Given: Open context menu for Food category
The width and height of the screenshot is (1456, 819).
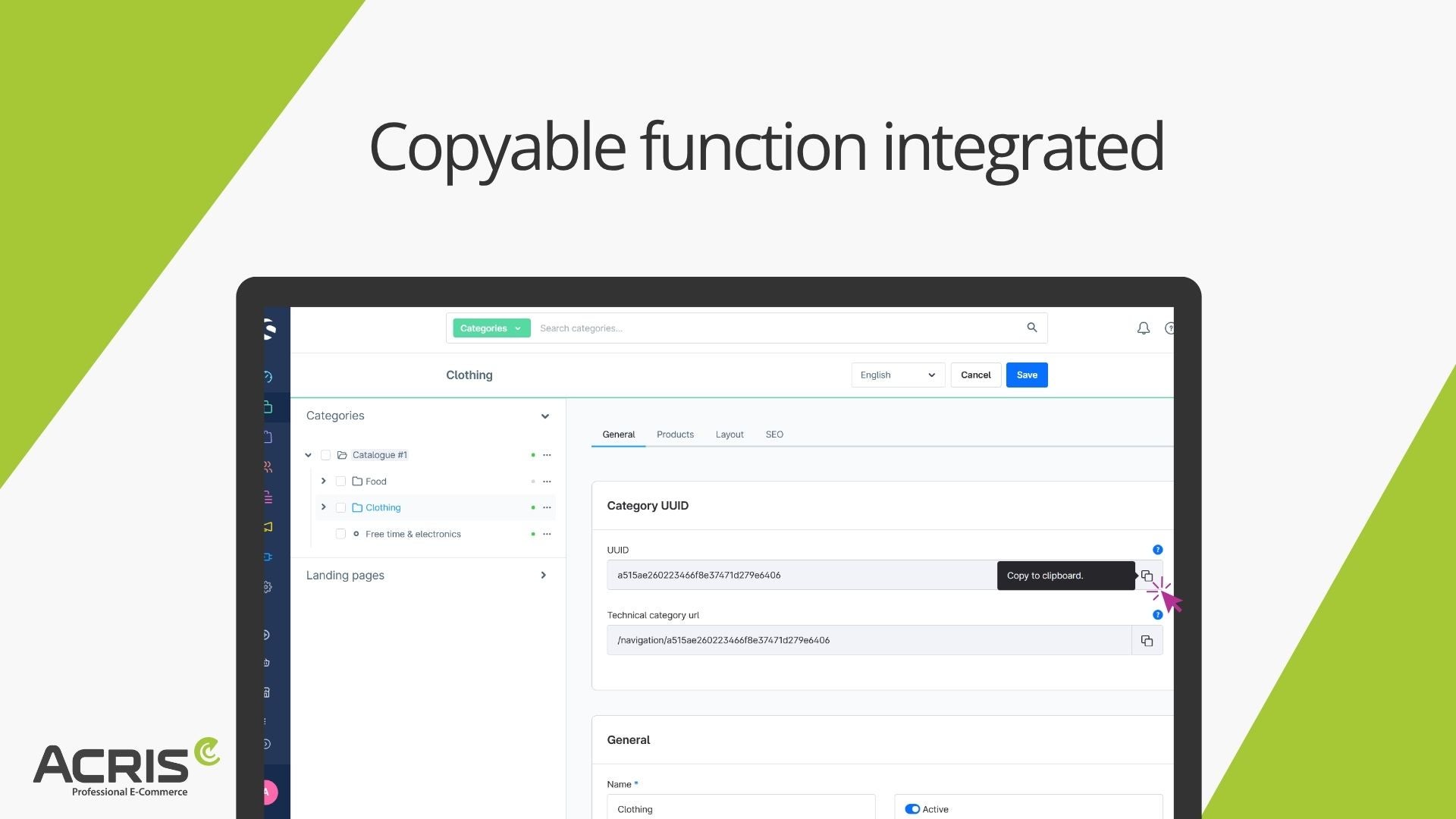Looking at the screenshot, I should click(x=547, y=482).
